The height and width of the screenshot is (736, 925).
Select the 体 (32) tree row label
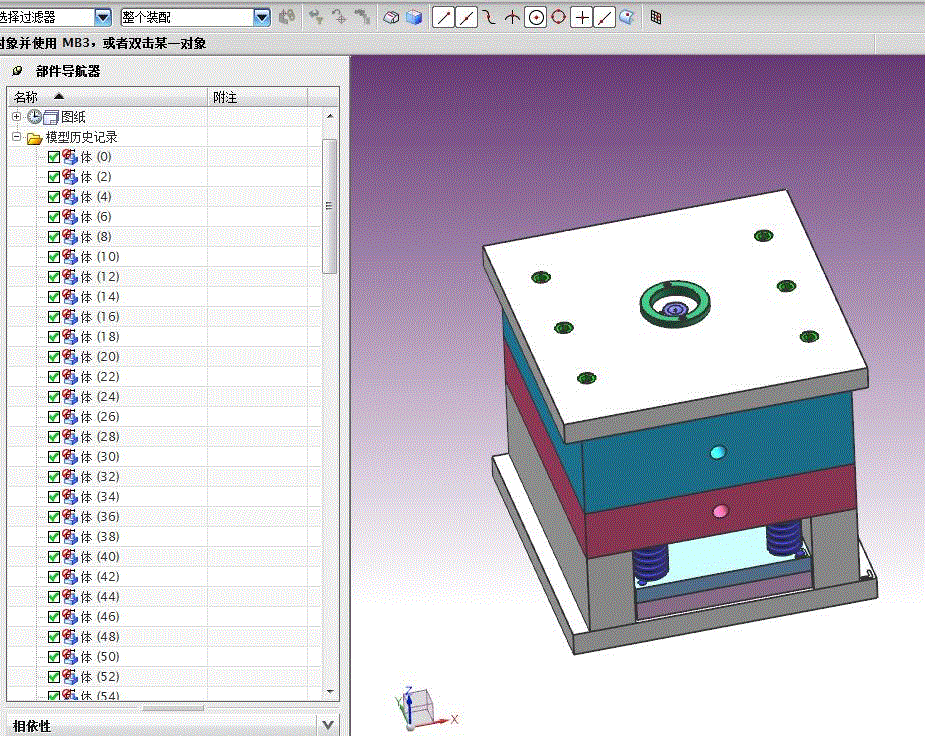pos(100,477)
